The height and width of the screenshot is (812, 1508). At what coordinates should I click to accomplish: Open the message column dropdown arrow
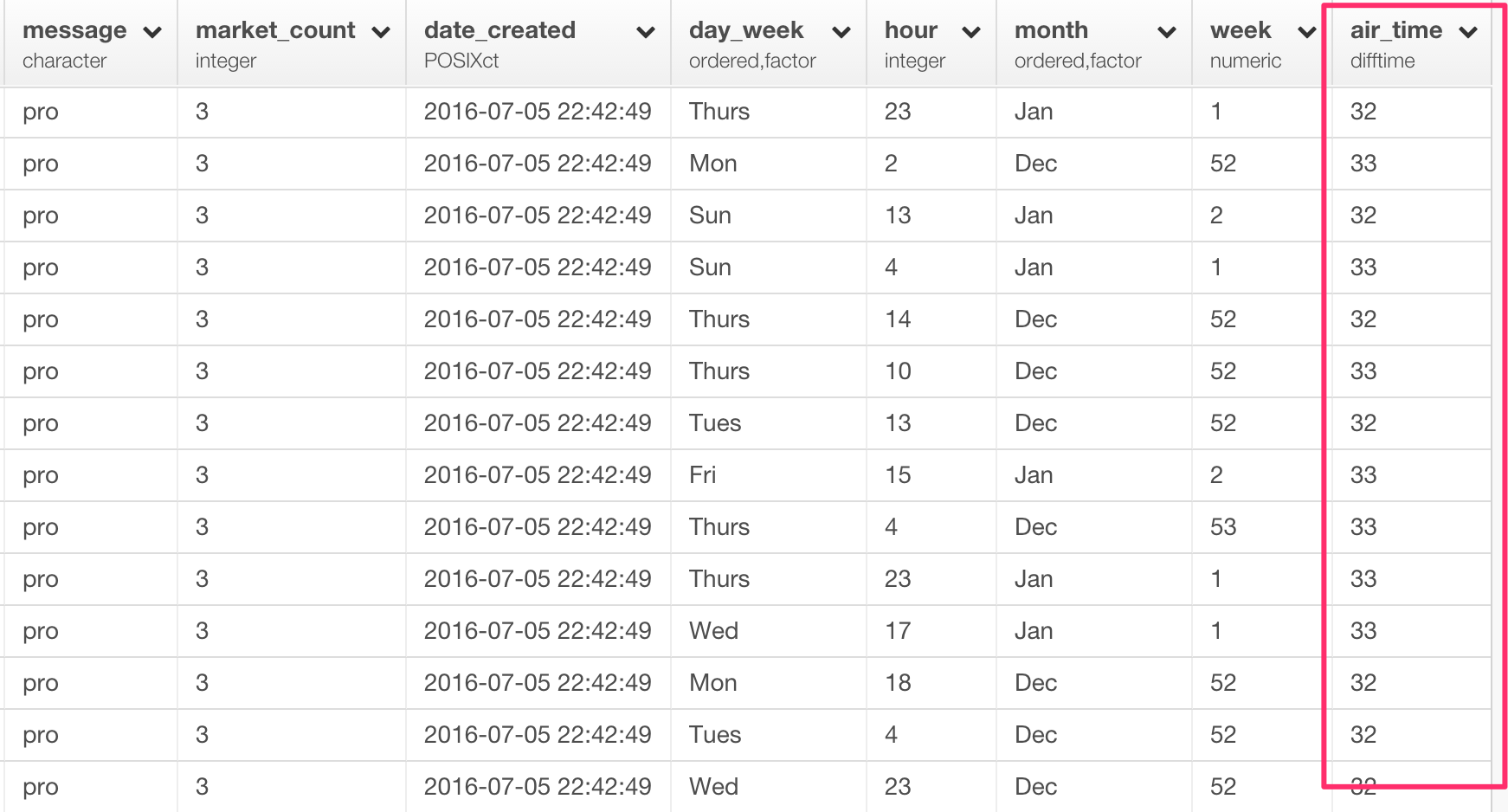[152, 33]
